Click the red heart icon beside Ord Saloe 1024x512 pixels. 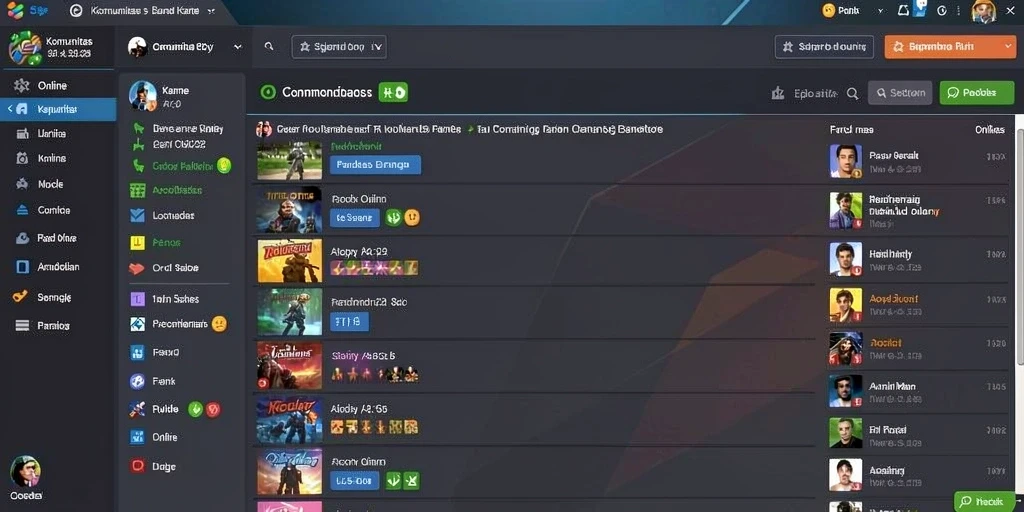136,268
